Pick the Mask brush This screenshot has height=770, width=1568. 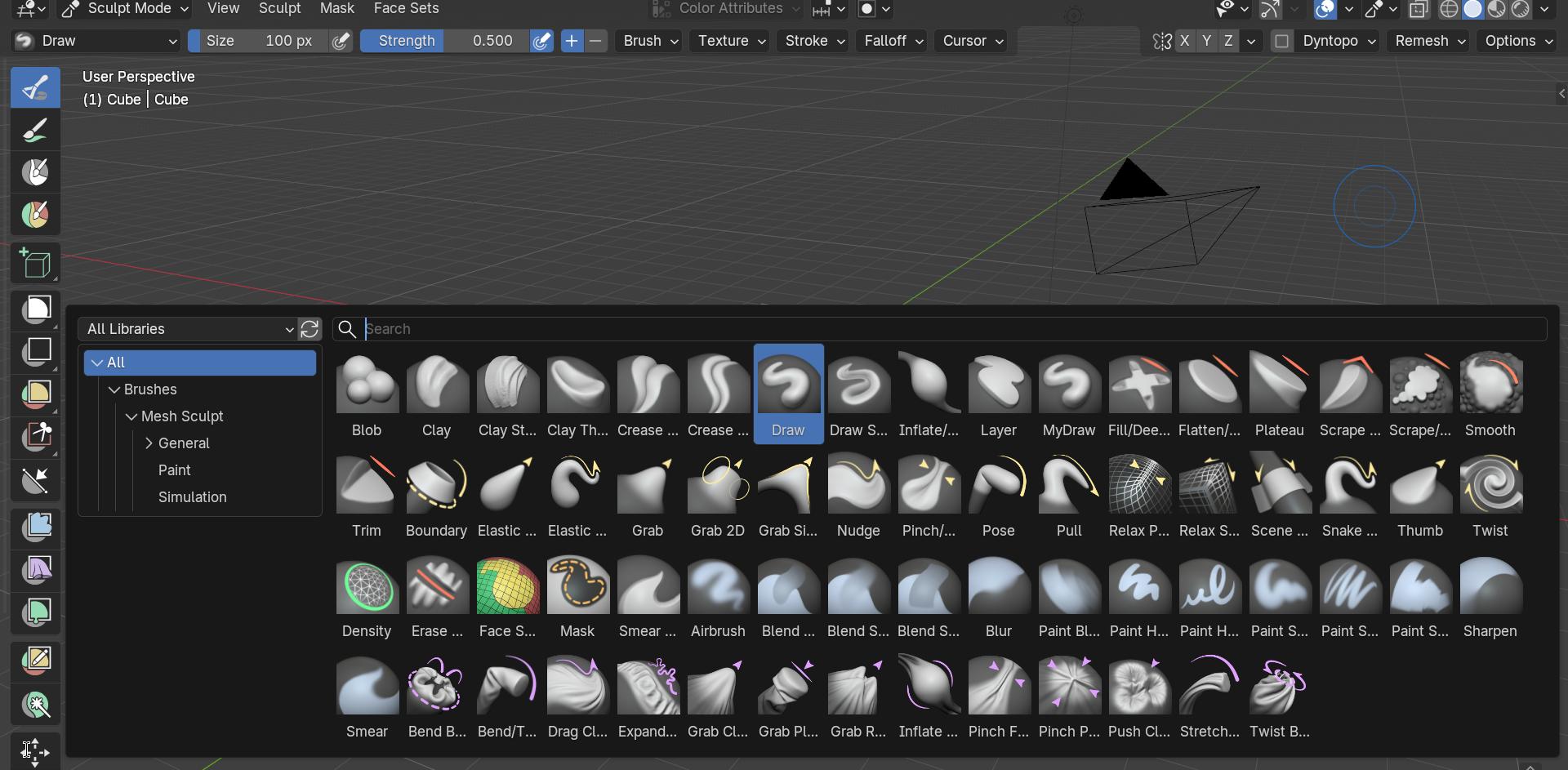(577, 595)
